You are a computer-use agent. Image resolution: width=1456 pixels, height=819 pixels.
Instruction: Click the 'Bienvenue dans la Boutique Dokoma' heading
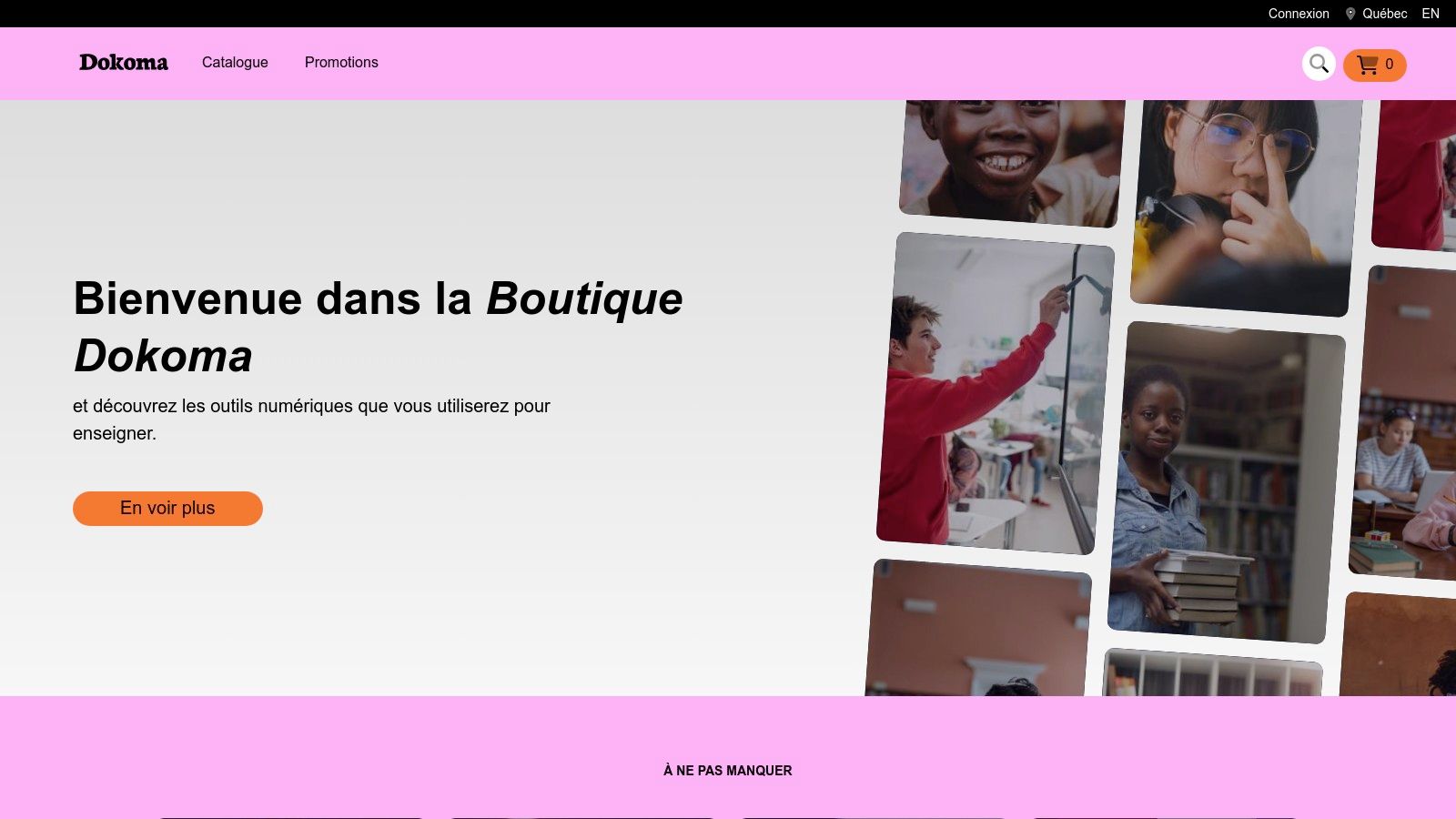click(379, 328)
